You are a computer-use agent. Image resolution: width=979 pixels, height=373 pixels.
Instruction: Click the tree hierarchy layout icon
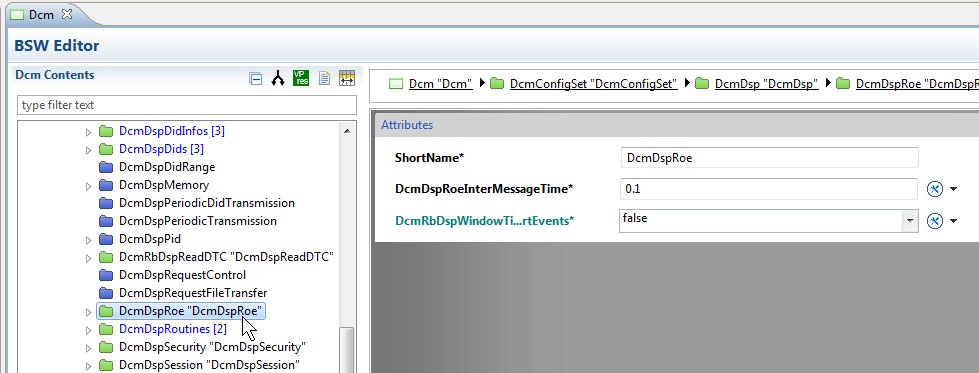pos(278,78)
